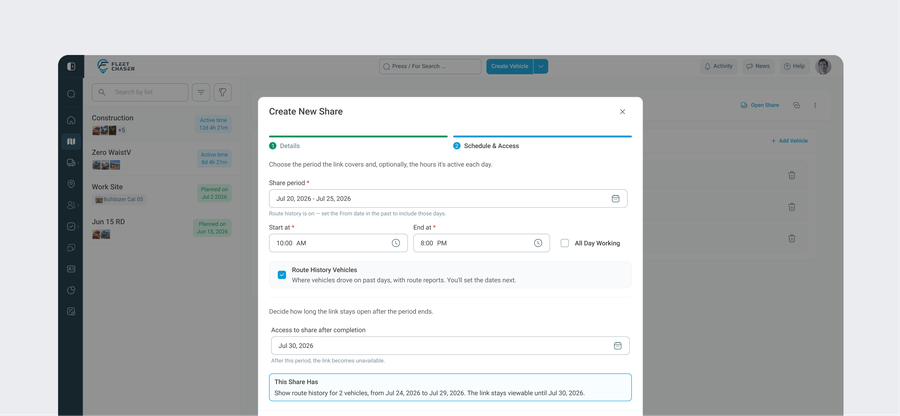Focus the Search by list field

(x=140, y=92)
